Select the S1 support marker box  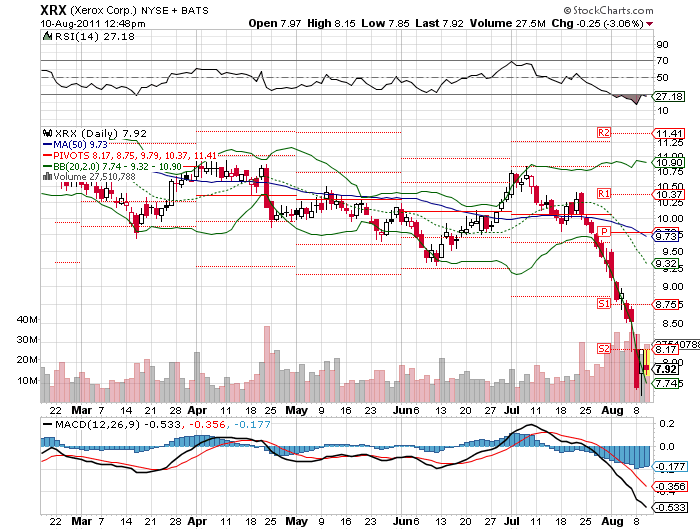coord(604,304)
